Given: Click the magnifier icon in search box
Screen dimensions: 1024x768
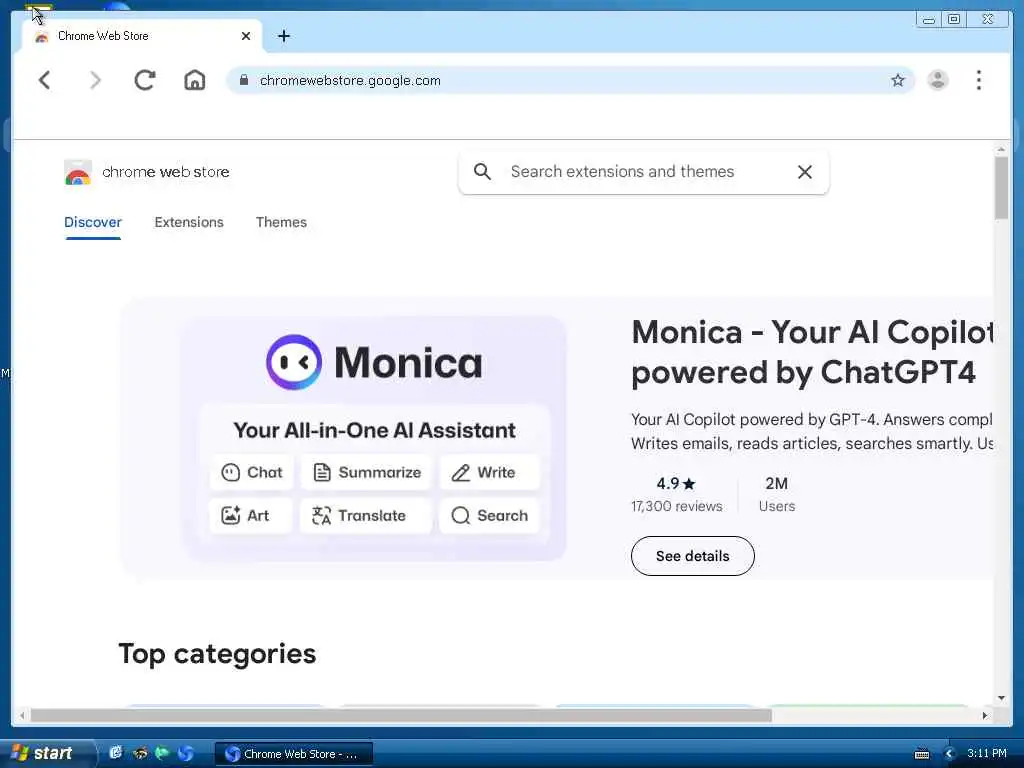Looking at the screenshot, I should coord(482,172).
